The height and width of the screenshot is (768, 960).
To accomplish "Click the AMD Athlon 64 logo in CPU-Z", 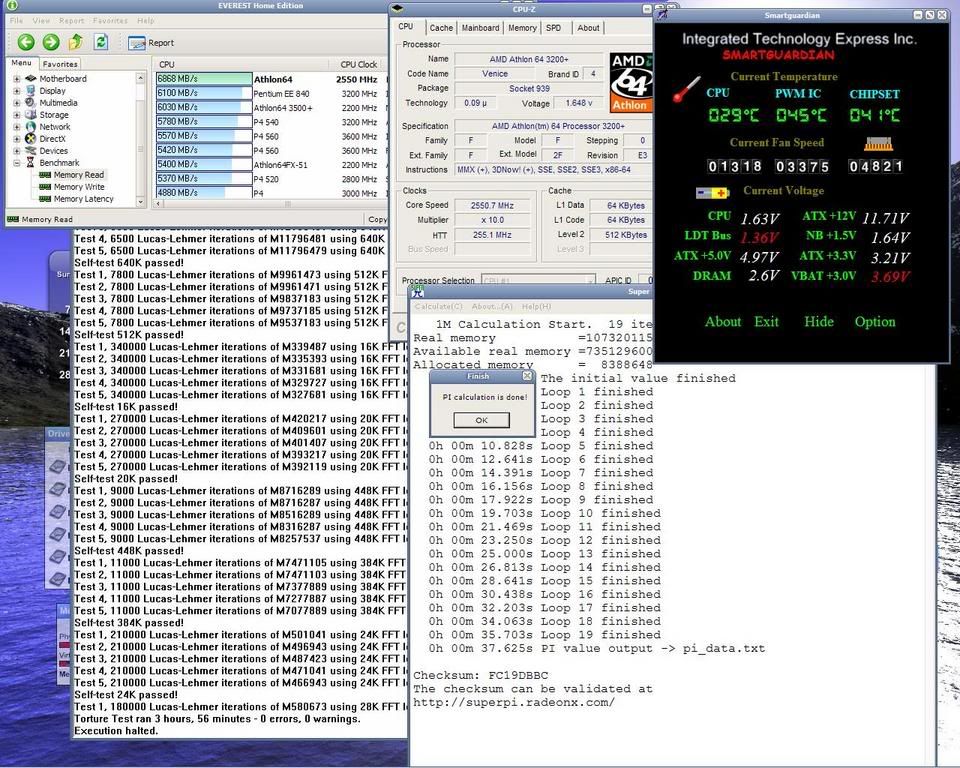I will click(x=631, y=82).
